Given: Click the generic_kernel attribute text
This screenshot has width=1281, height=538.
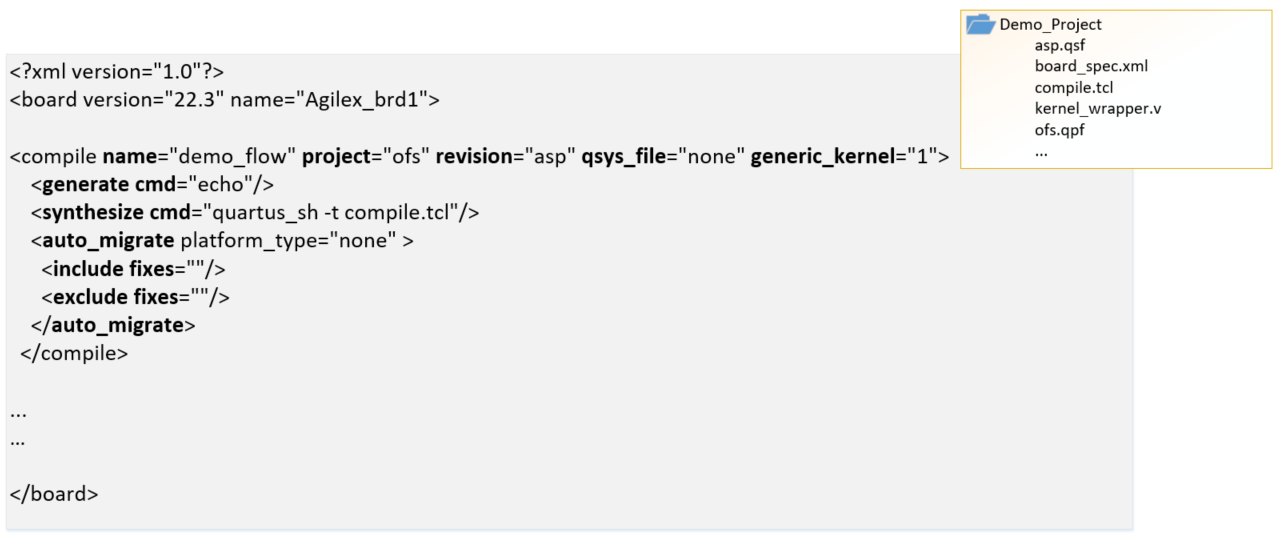Looking at the screenshot, I should pos(820,157).
